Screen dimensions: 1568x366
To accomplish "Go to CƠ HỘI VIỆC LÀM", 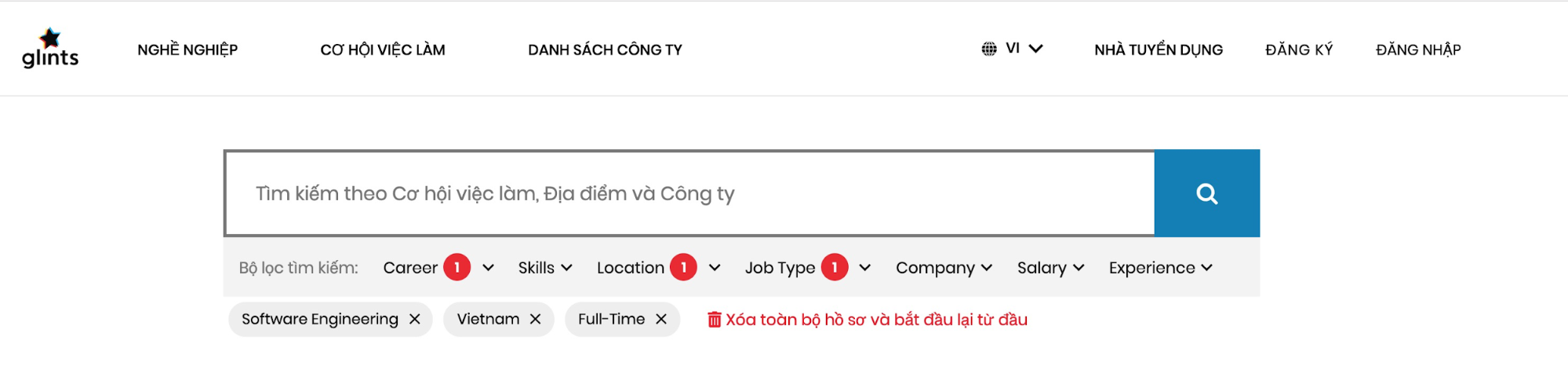I will pyautogui.click(x=383, y=49).
